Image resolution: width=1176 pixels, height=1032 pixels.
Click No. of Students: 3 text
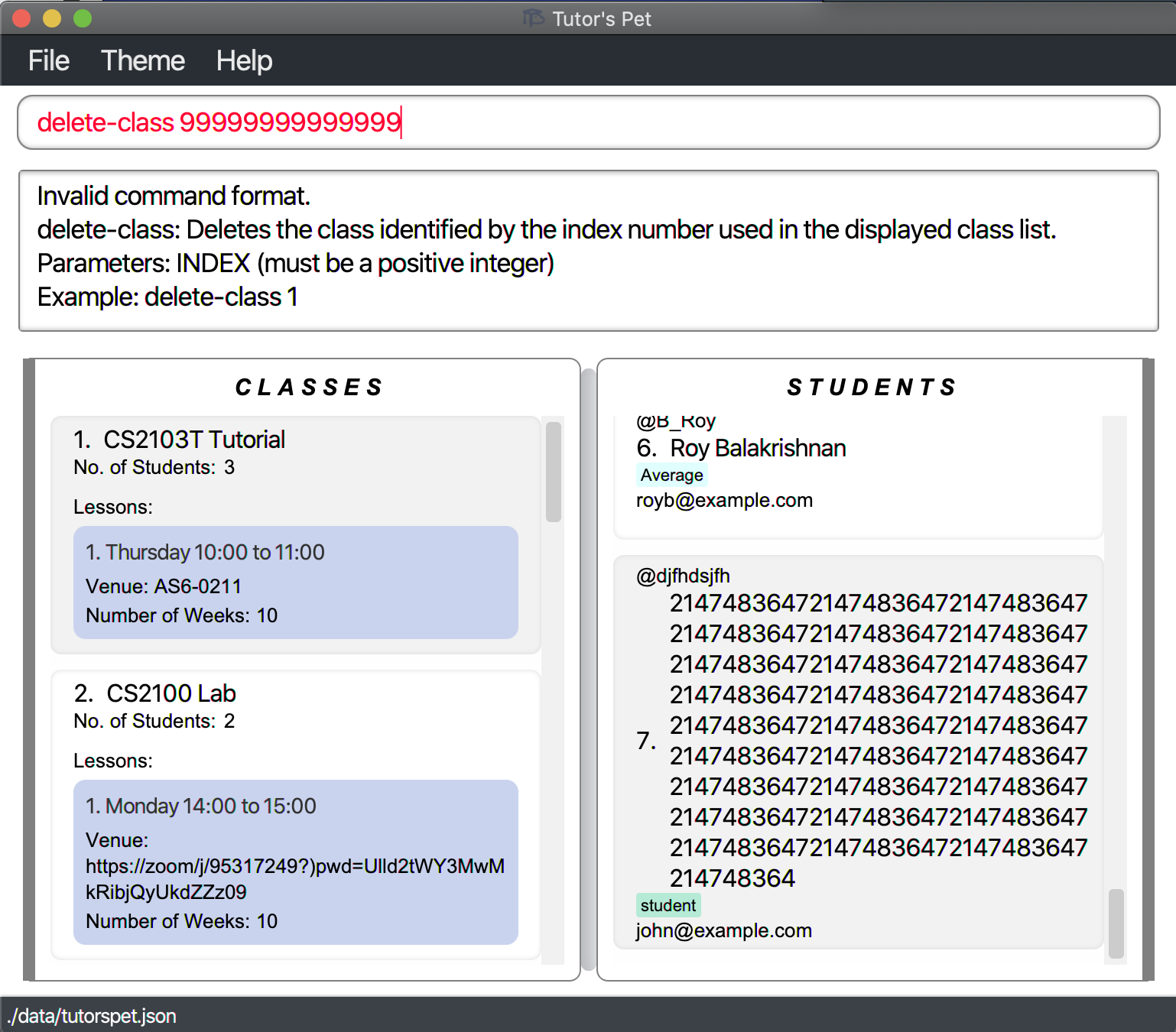tap(154, 467)
